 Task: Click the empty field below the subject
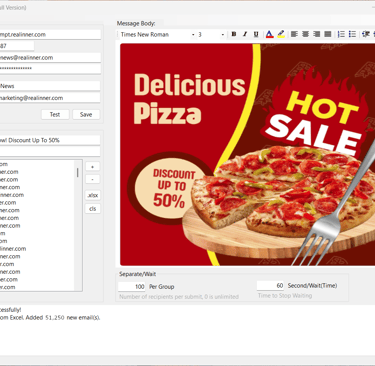[50, 151]
